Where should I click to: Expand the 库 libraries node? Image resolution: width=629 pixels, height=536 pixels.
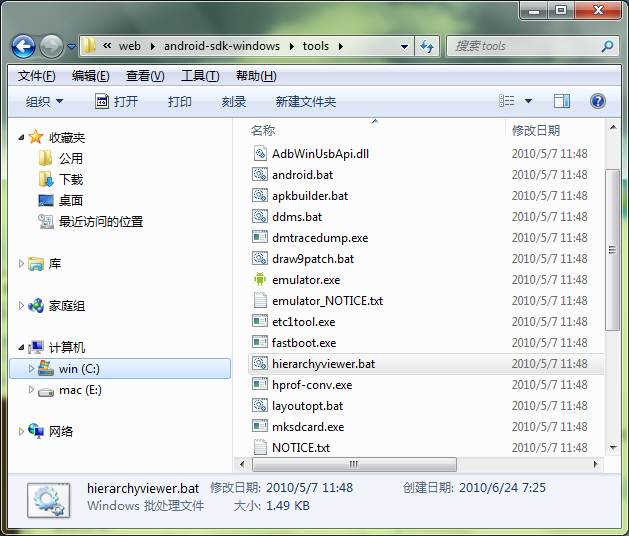(x=21, y=264)
